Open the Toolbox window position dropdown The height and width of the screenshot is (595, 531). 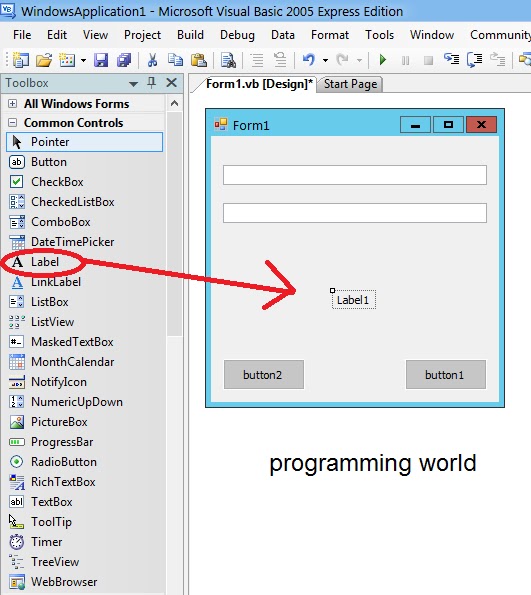coord(133,83)
